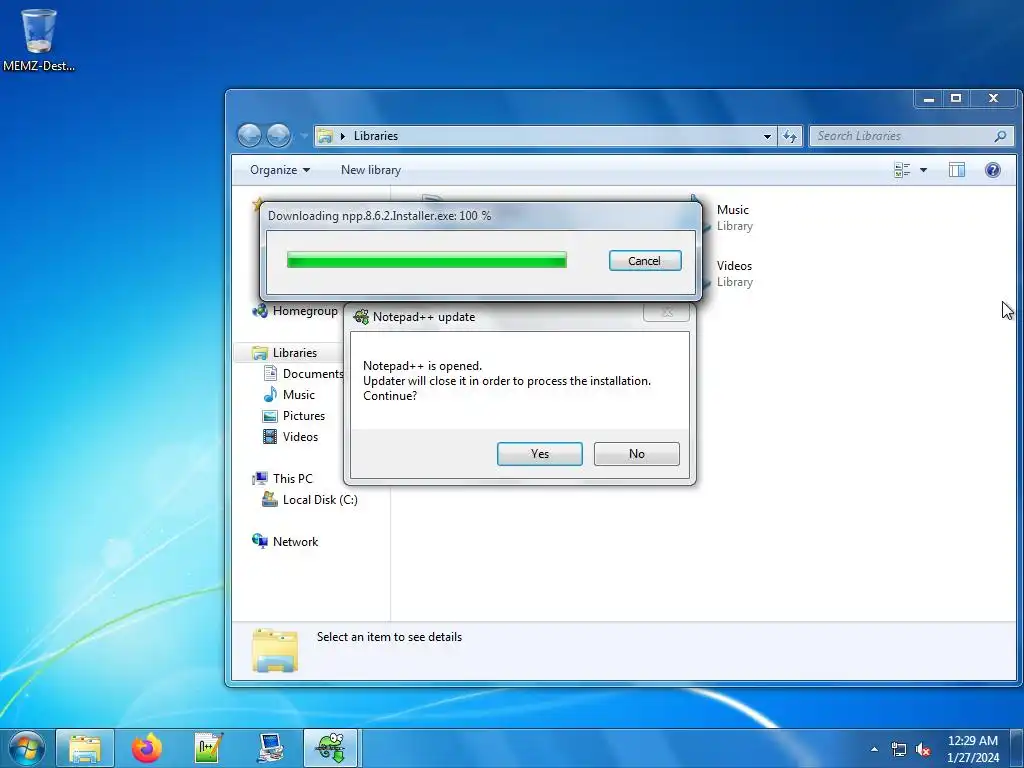The height and width of the screenshot is (768, 1024).
Task: Click New library in the toolbar
Action: point(371,170)
